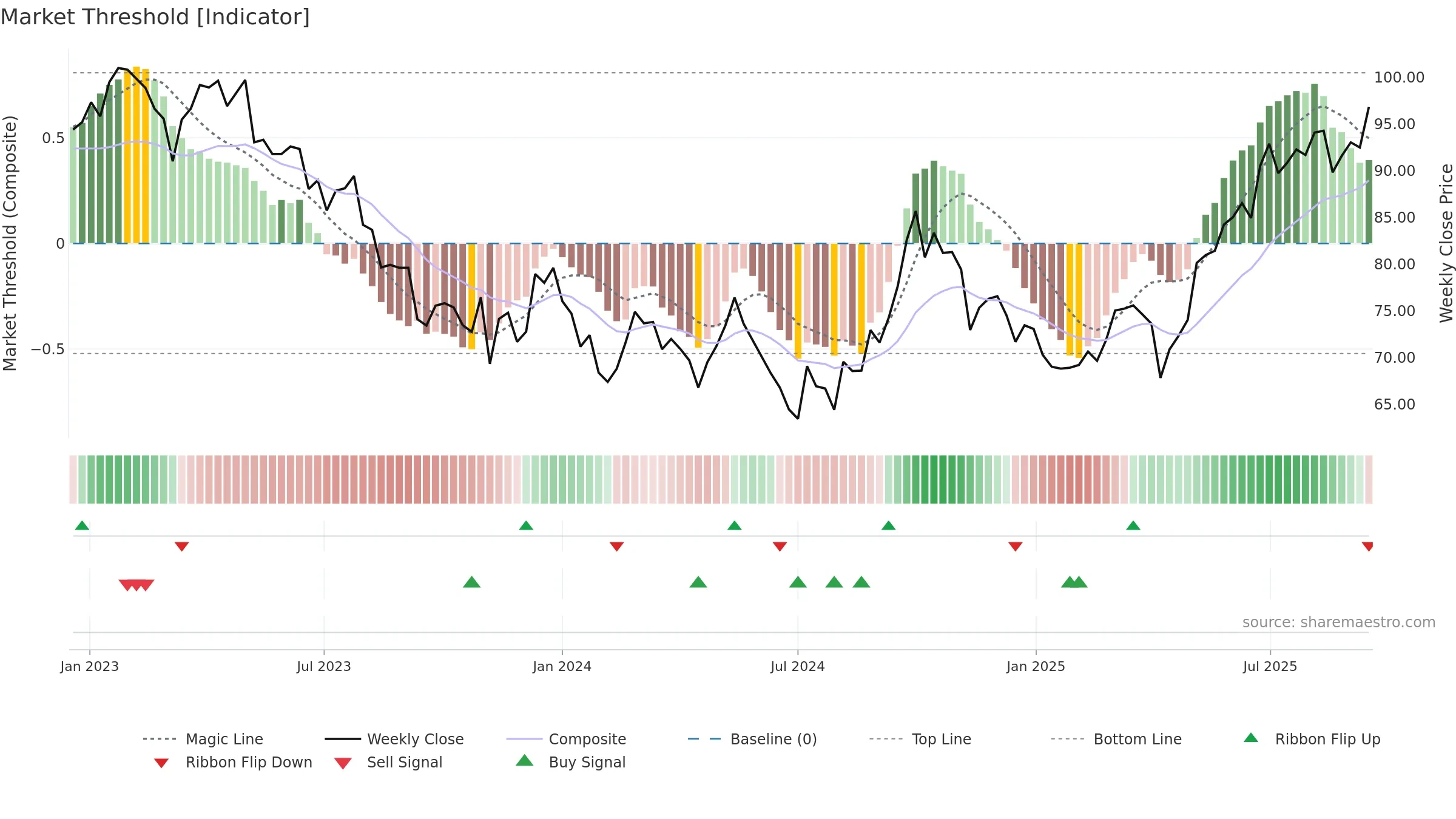The width and height of the screenshot is (1456, 819).
Task: Click the 100.00 price tick on the right axis
Action: coord(1399,78)
